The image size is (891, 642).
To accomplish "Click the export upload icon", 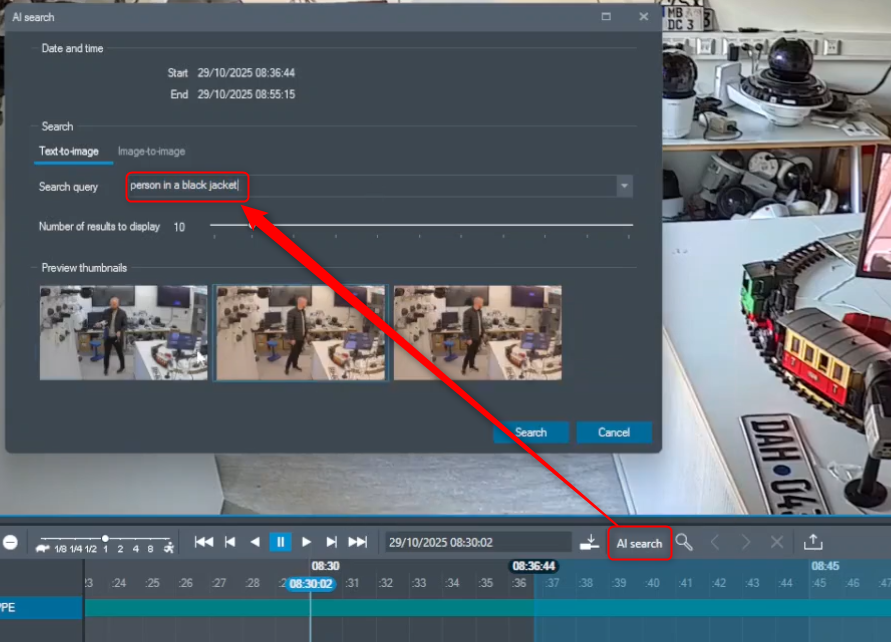I will 813,542.
